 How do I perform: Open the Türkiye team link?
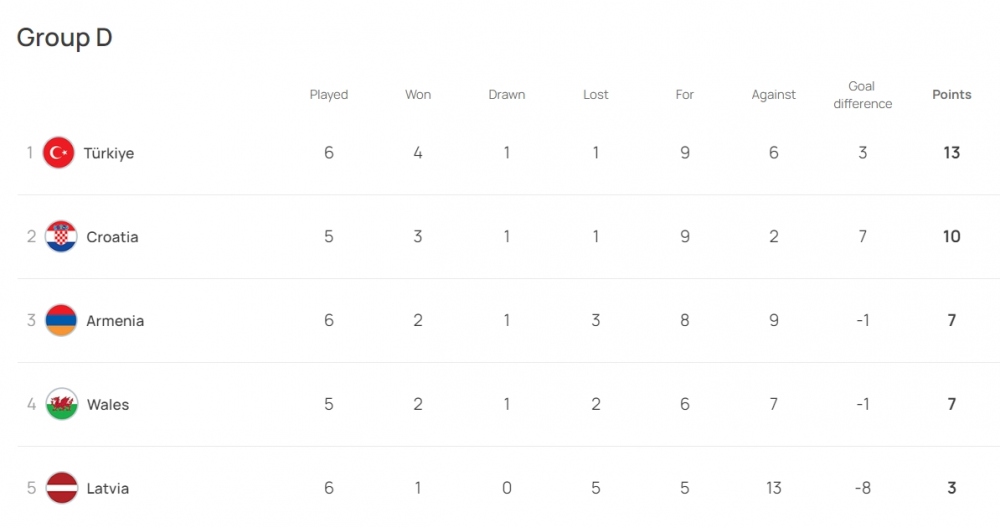point(109,153)
